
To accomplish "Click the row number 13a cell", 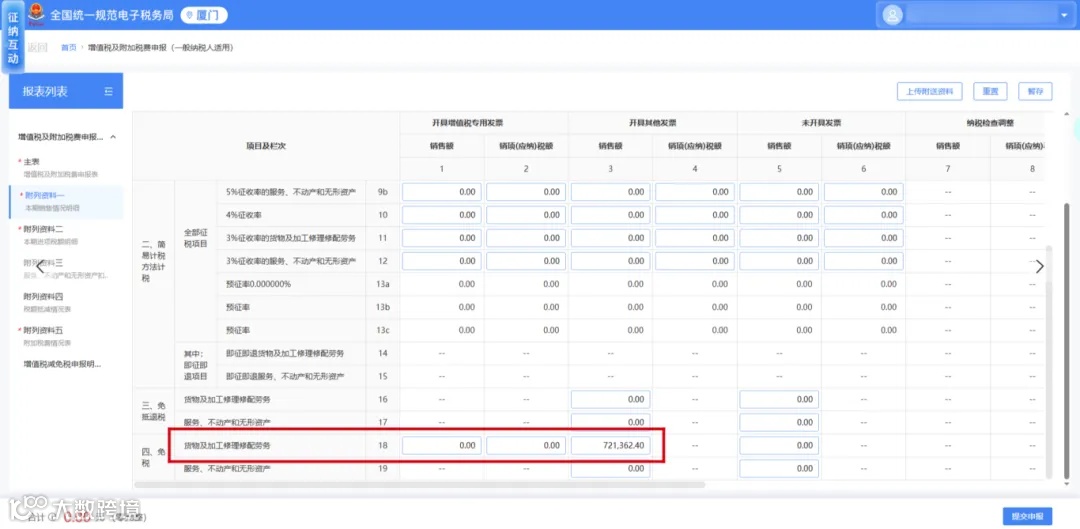I will coord(383,284).
